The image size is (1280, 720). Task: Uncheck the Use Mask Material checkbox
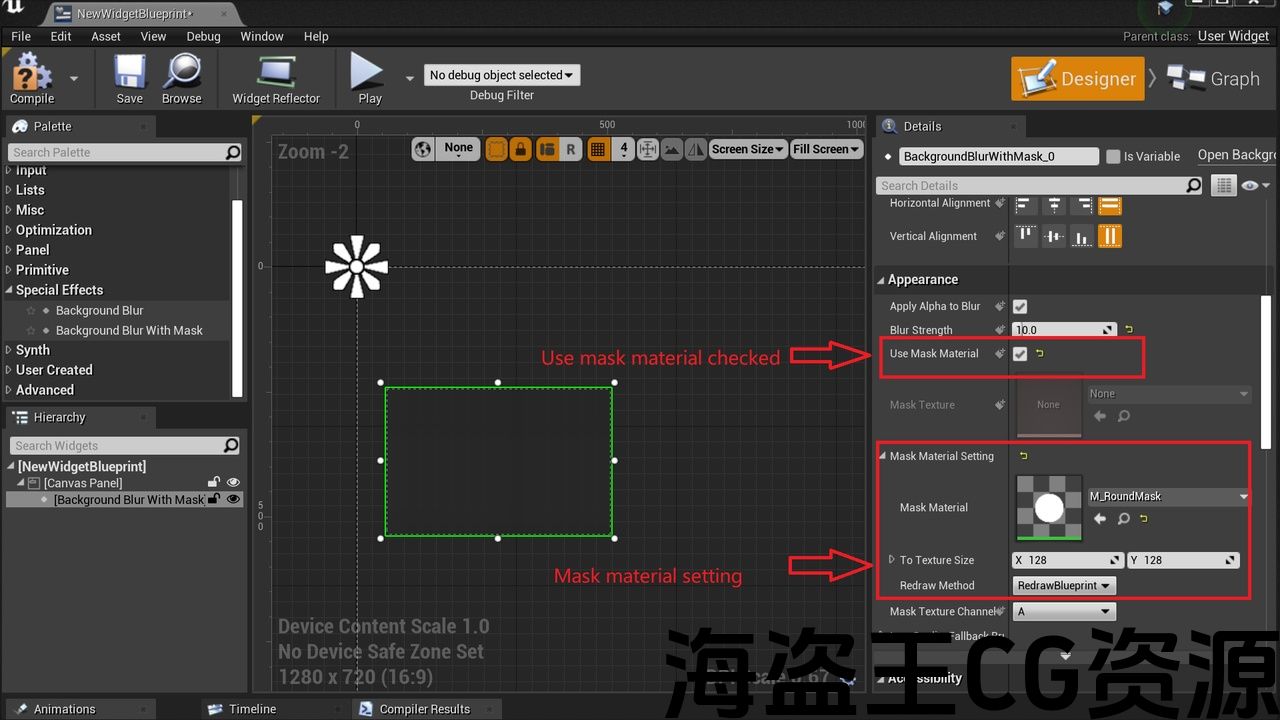click(1020, 354)
